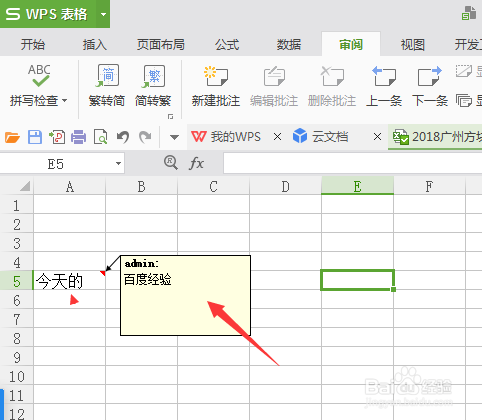
Task: Switch to the 开始 ribbon tab
Action: click(33, 44)
